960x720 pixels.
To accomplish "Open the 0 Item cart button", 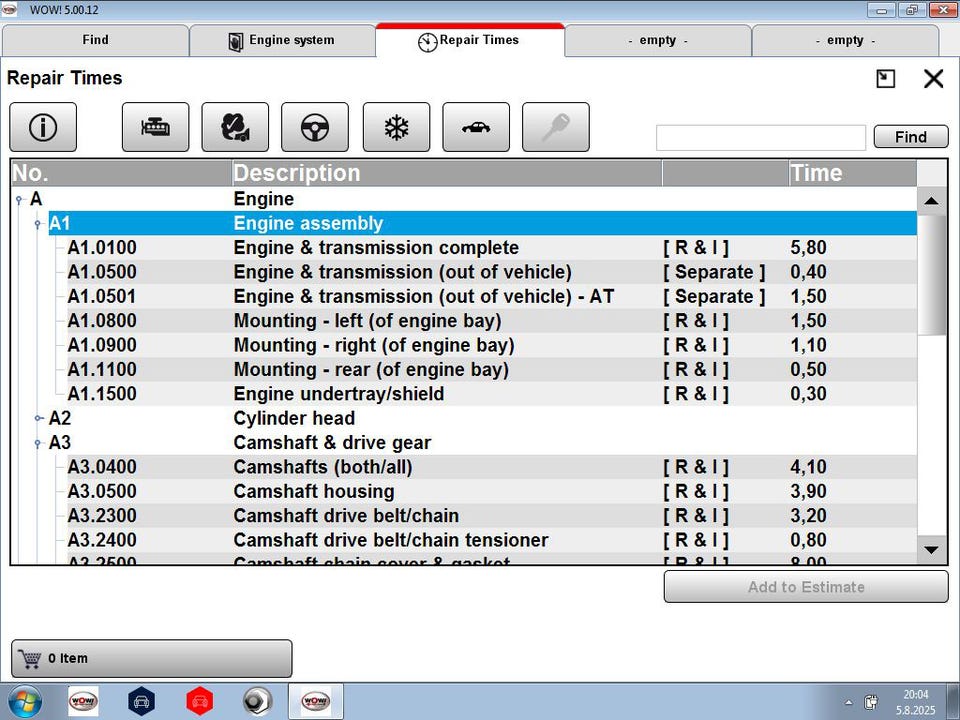I will pyautogui.click(x=151, y=659).
